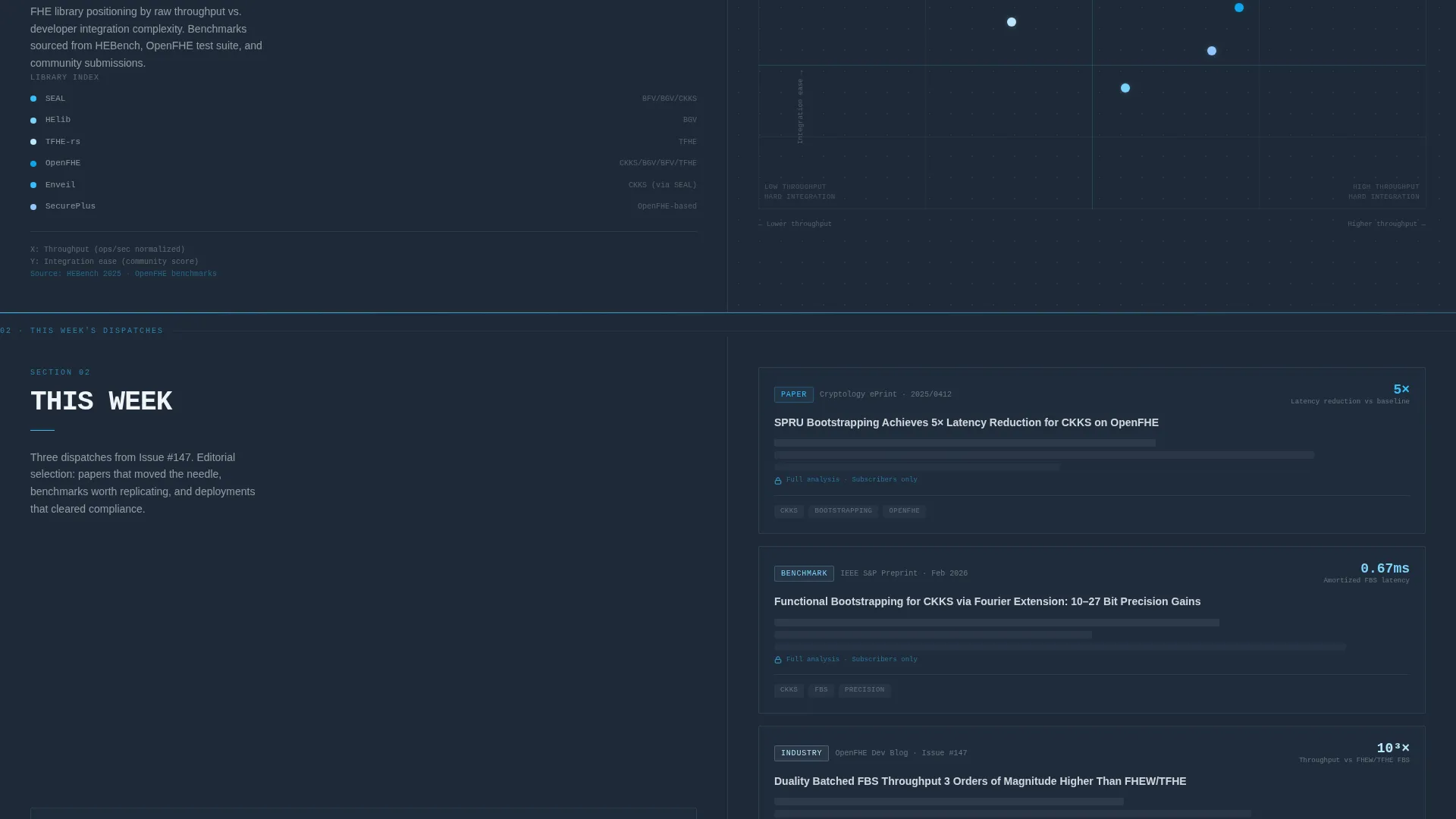The width and height of the screenshot is (1456, 819).
Task: Click the OpenFHE-based label
Action: click(667, 206)
